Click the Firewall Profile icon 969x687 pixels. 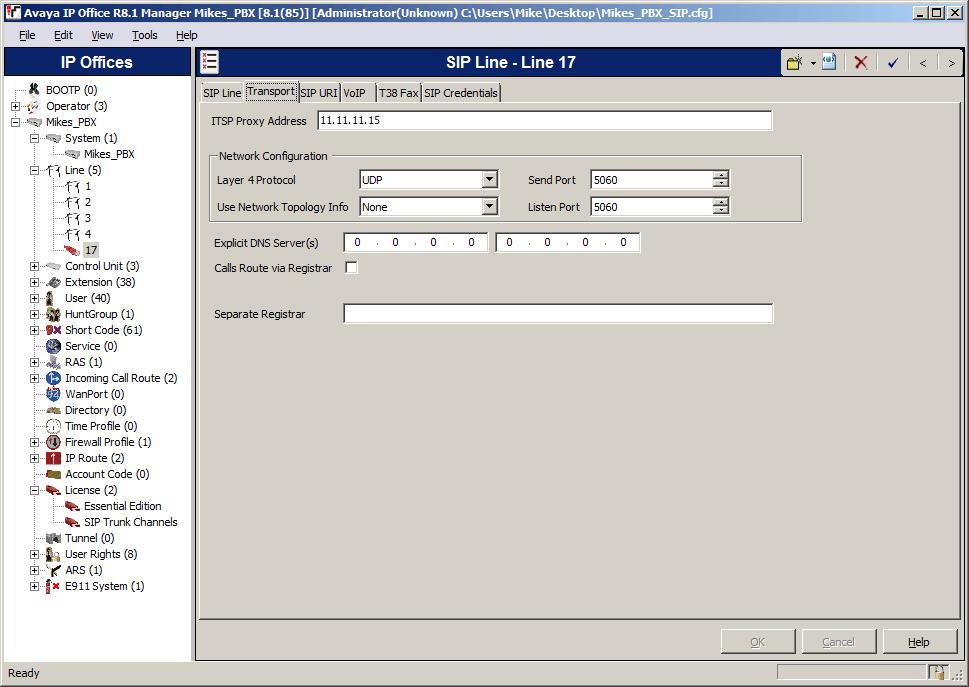54,442
